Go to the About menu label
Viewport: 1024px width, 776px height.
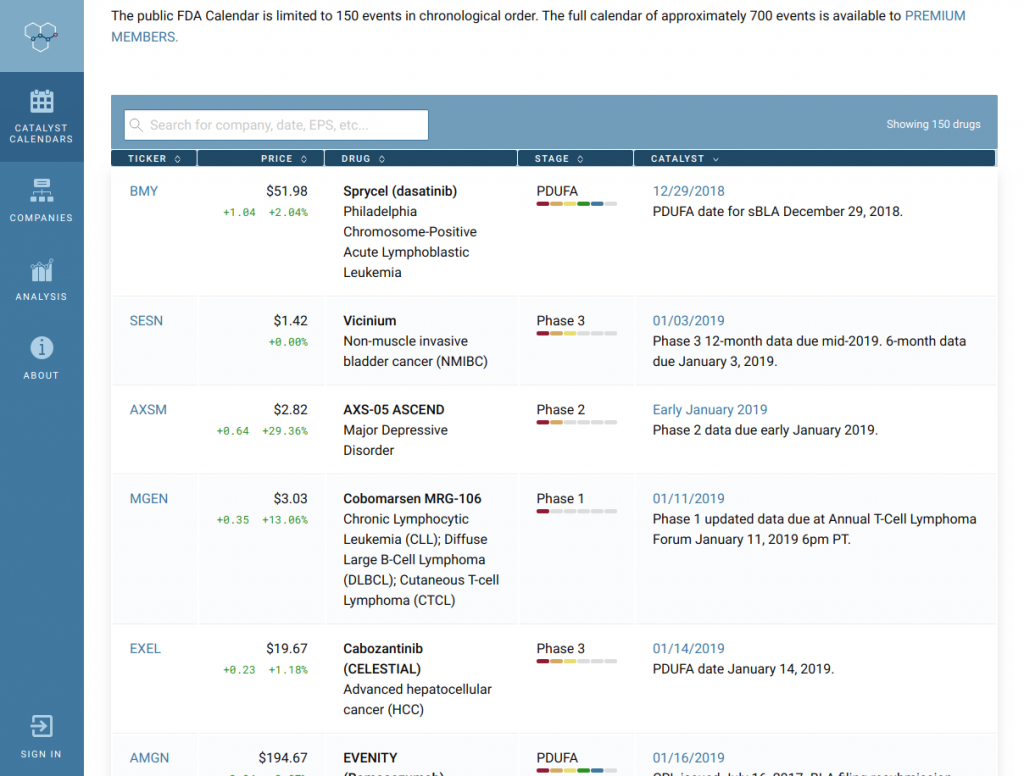coord(41,376)
